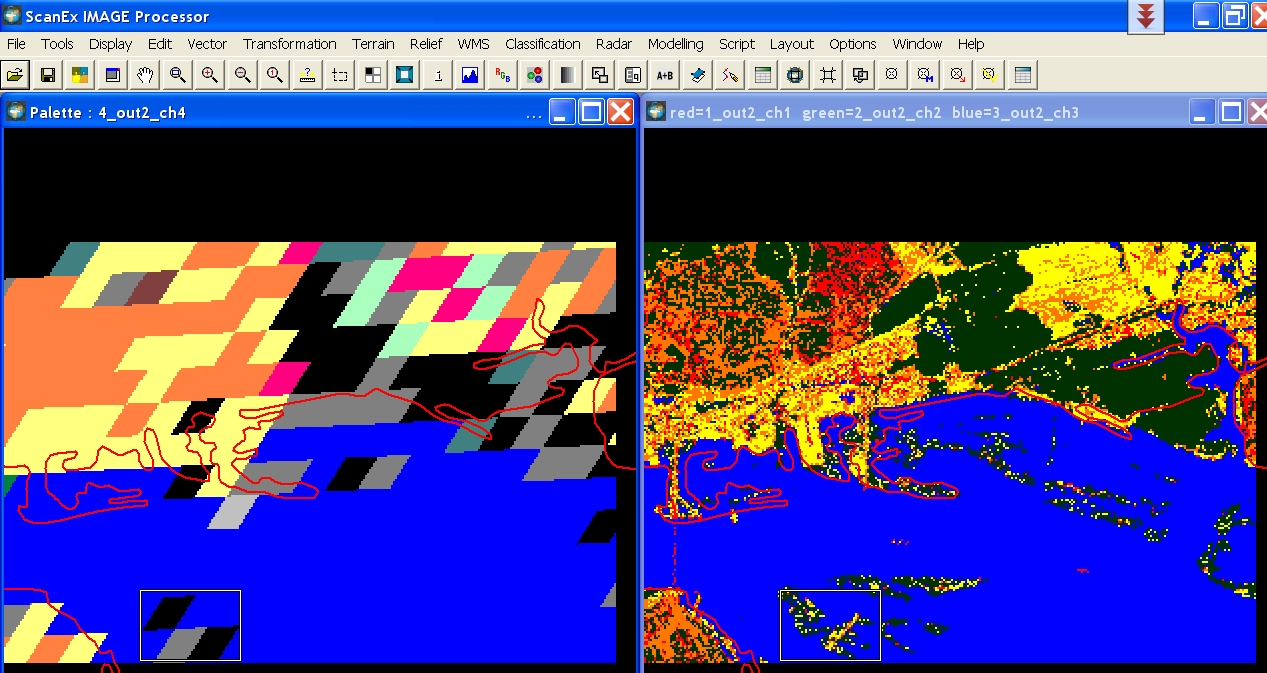
Task: Click the white overview rectangle in Palette window
Action: [x=190, y=625]
